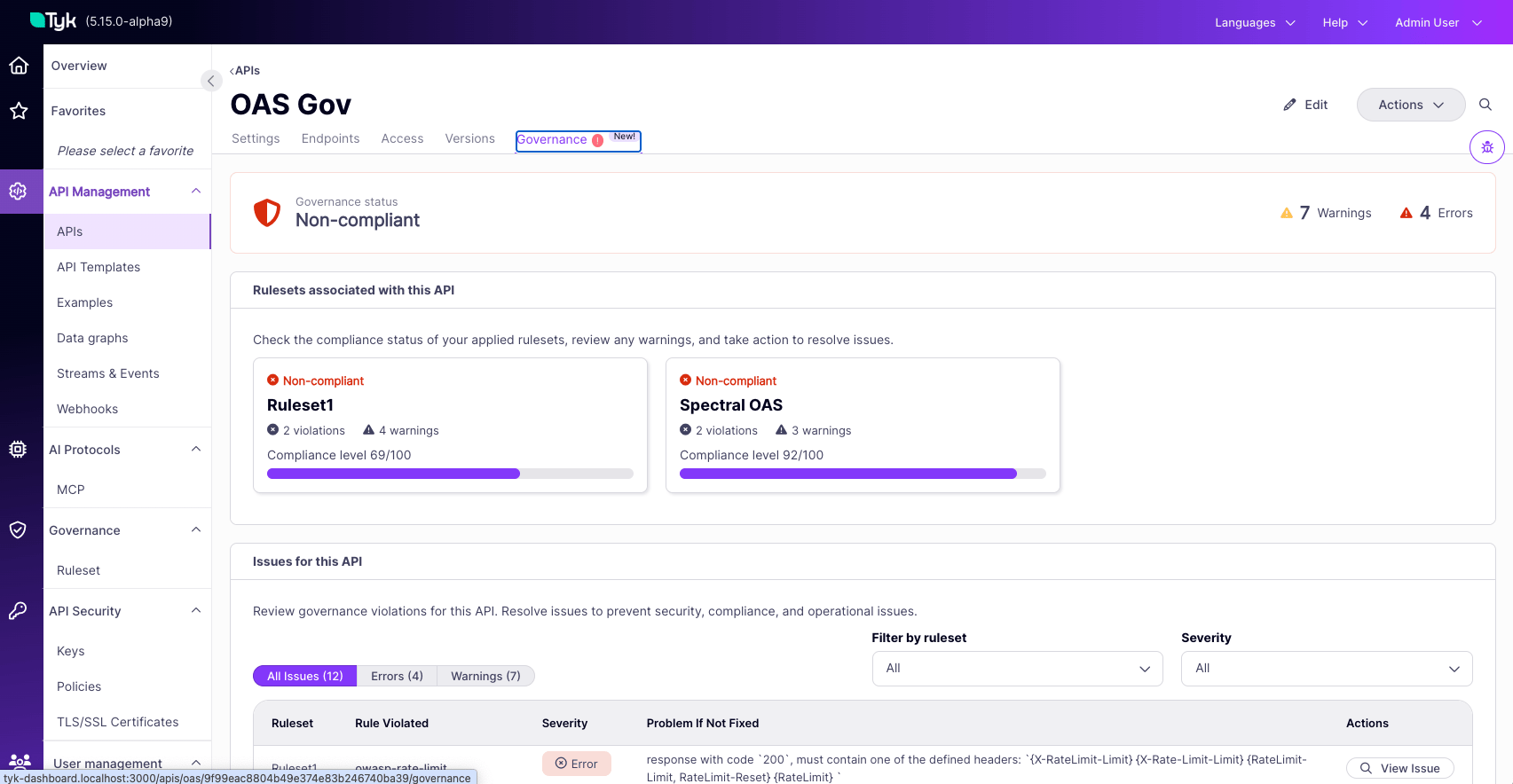
Task: Click Spectral OAS compliance progress bar
Action: click(x=863, y=474)
